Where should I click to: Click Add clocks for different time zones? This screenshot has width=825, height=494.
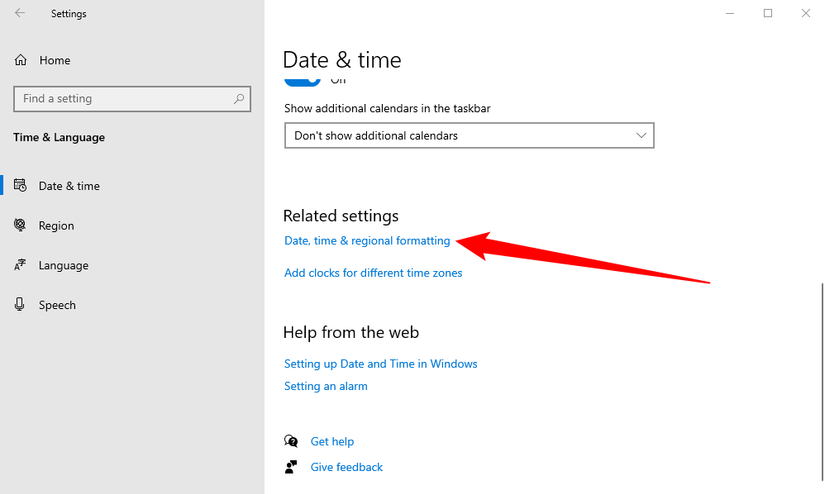373,273
